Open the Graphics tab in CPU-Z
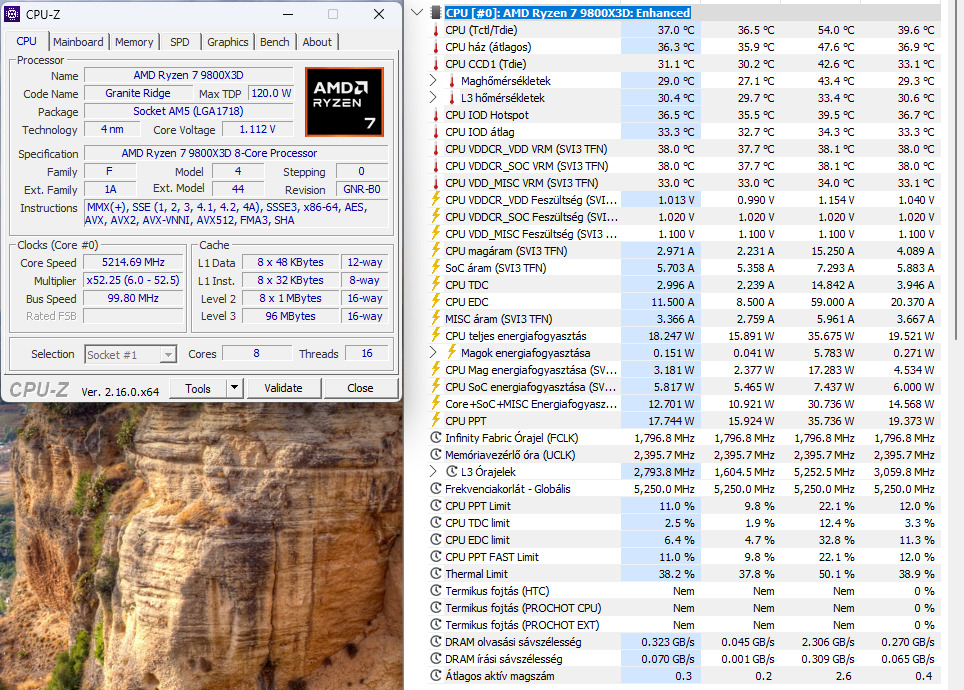This screenshot has width=964, height=690. (227, 42)
